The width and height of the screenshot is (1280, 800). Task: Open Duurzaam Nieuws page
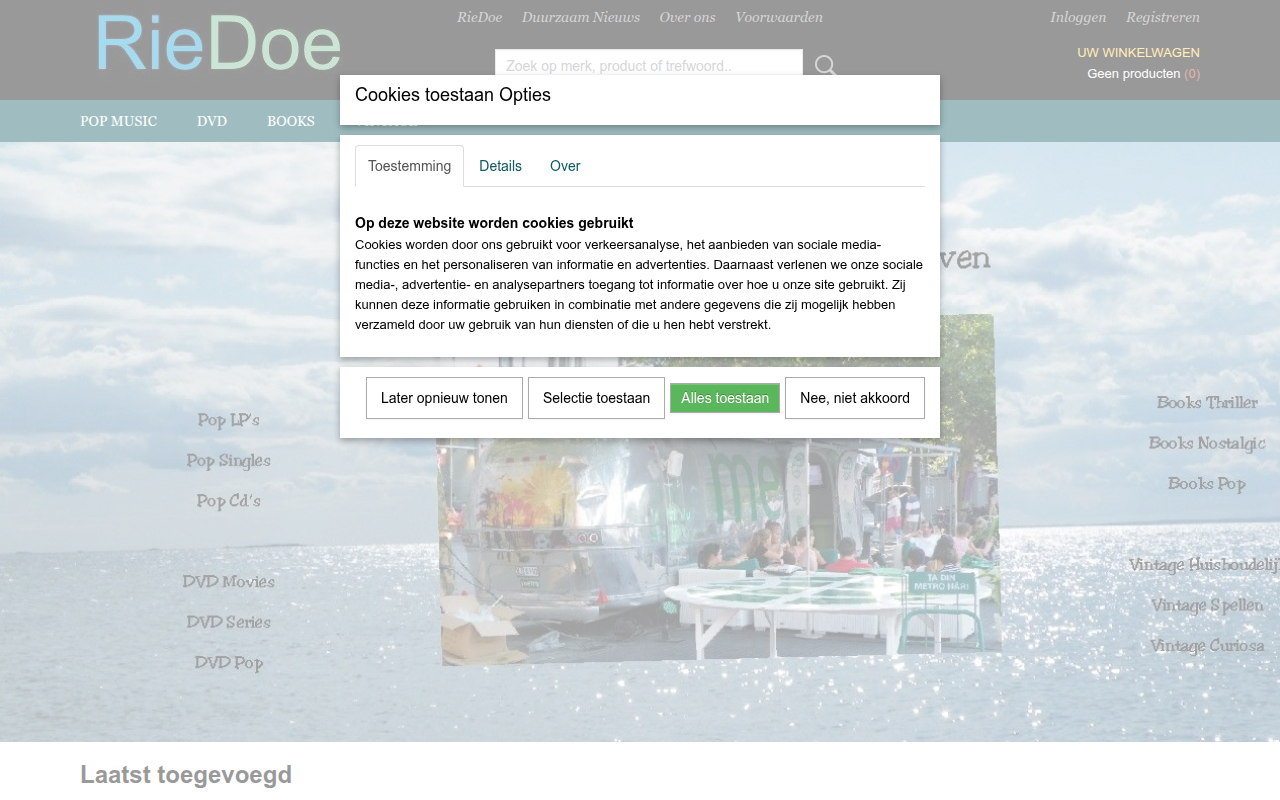click(x=581, y=17)
